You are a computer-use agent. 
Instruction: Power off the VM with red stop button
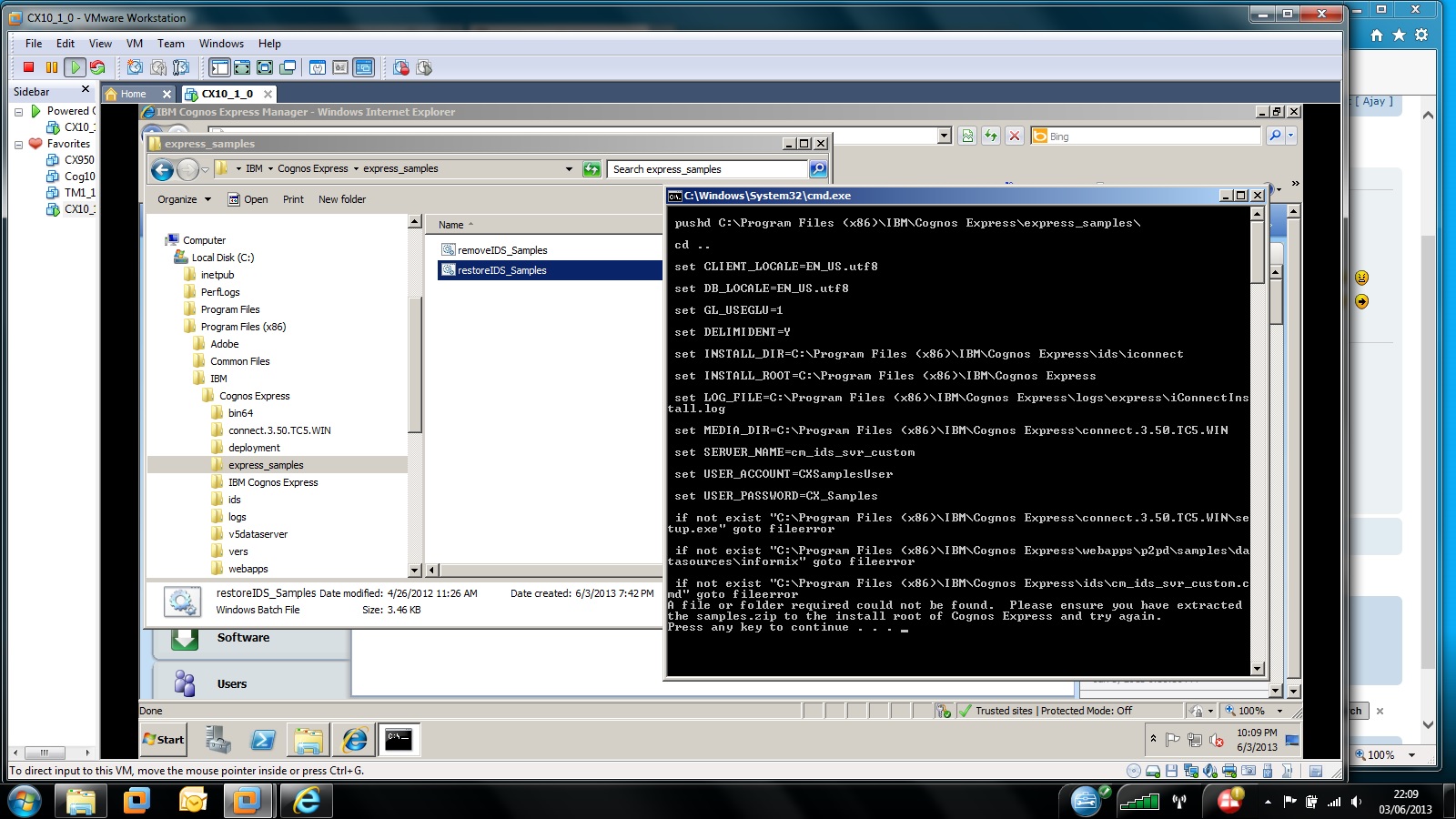(x=28, y=67)
